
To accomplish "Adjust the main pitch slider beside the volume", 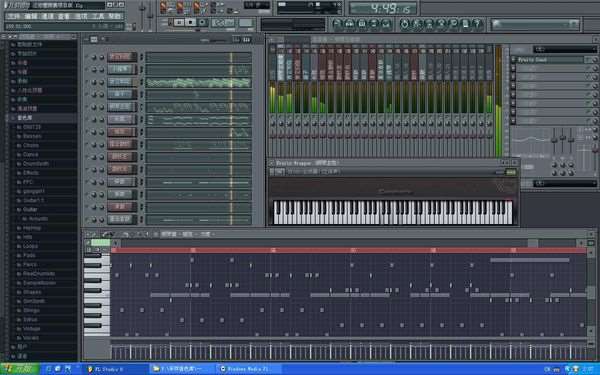I will [x=150, y=15].
